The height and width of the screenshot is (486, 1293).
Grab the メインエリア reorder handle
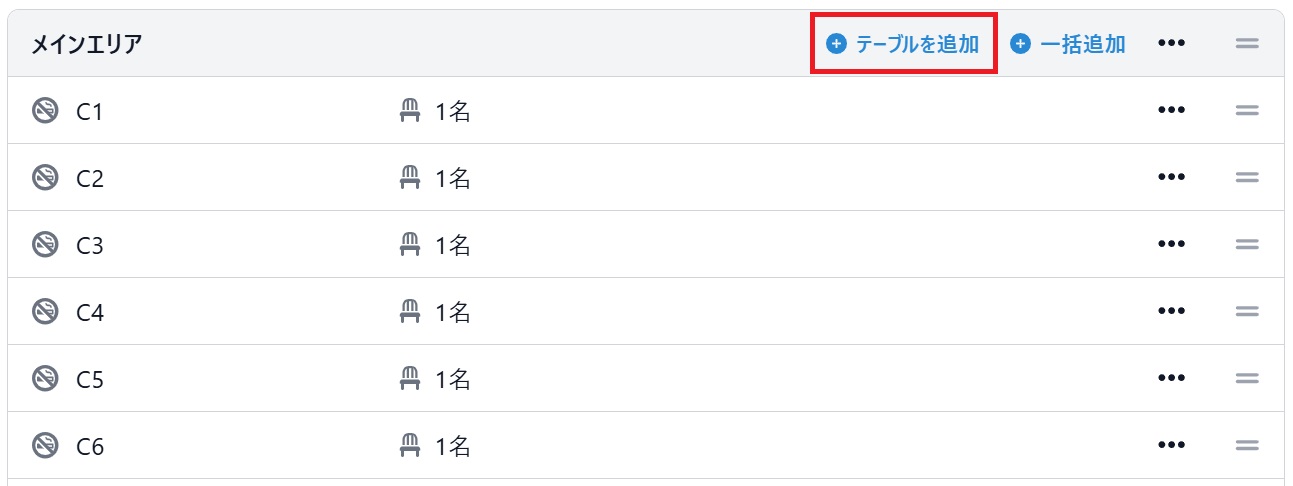coord(1246,44)
